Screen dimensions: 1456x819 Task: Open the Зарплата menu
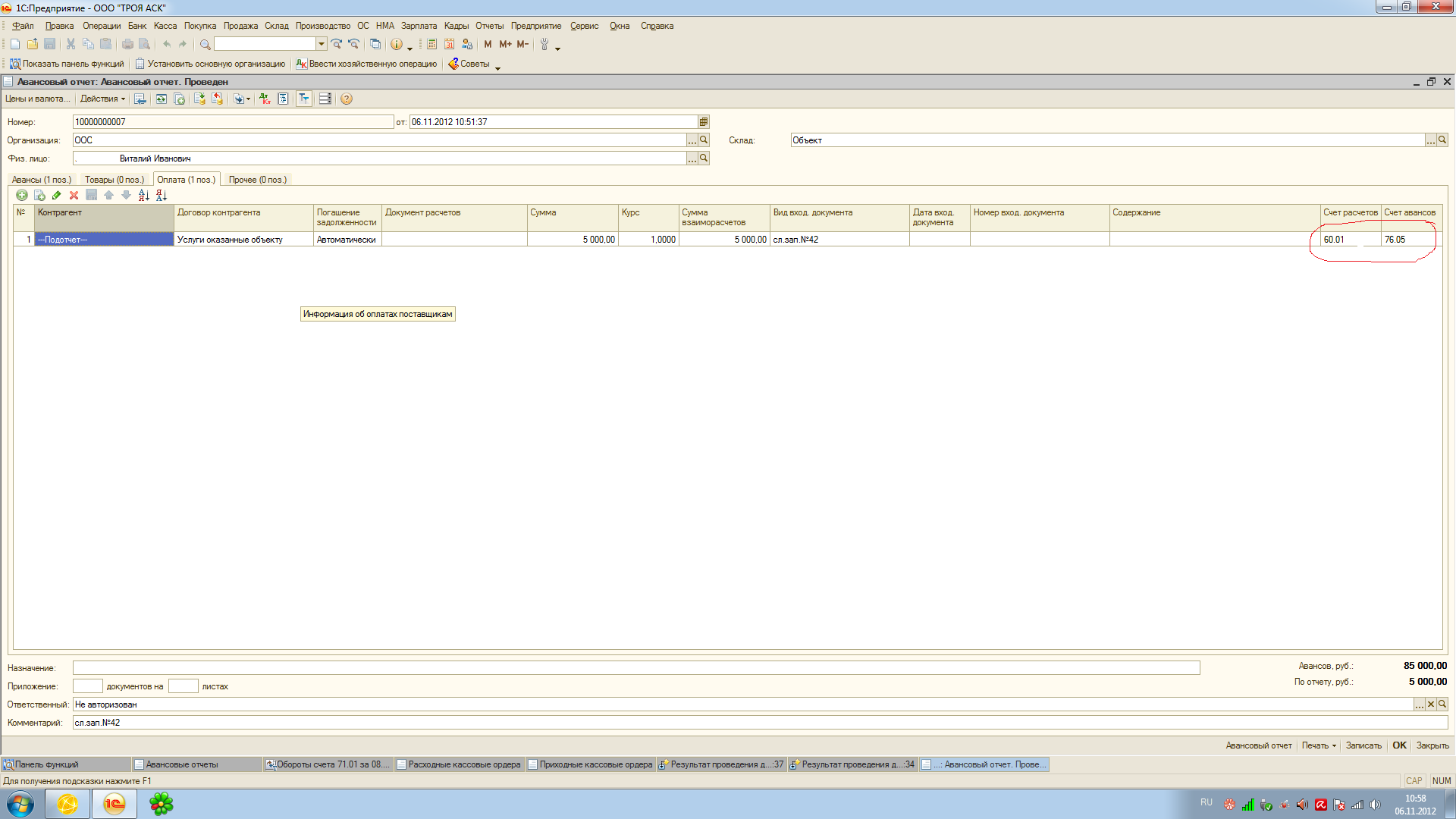coord(419,26)
